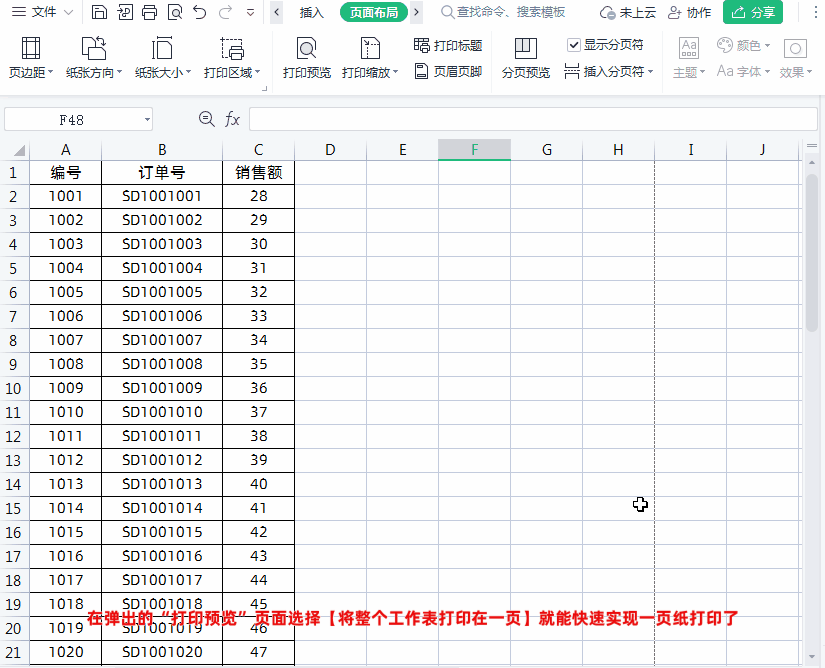The width and height of the screenshot is (825, 668).
Task: Open the 纸张方向 orientation dropdown
Action: (94, 58)
